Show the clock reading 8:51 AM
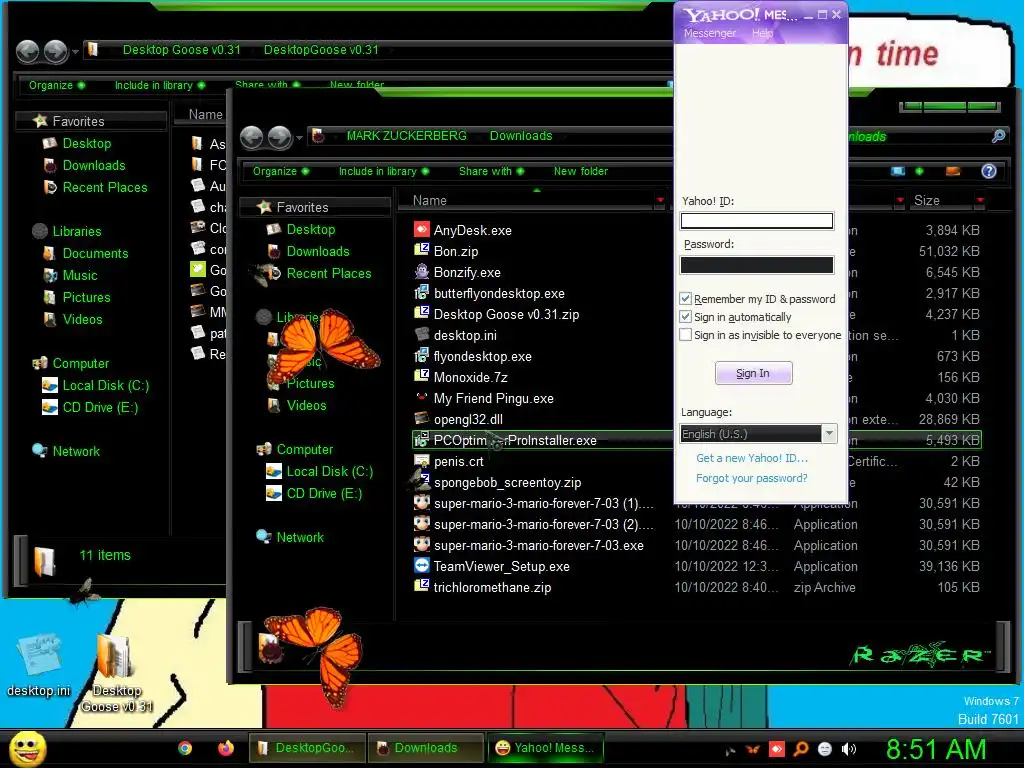 coord(936,749)
